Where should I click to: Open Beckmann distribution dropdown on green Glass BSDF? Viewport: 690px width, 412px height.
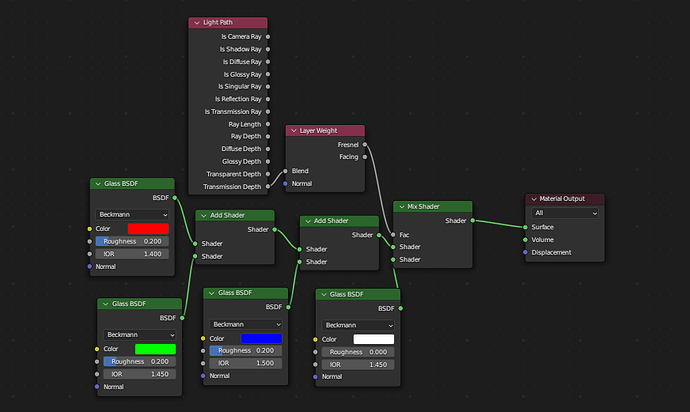coord(139,335)
